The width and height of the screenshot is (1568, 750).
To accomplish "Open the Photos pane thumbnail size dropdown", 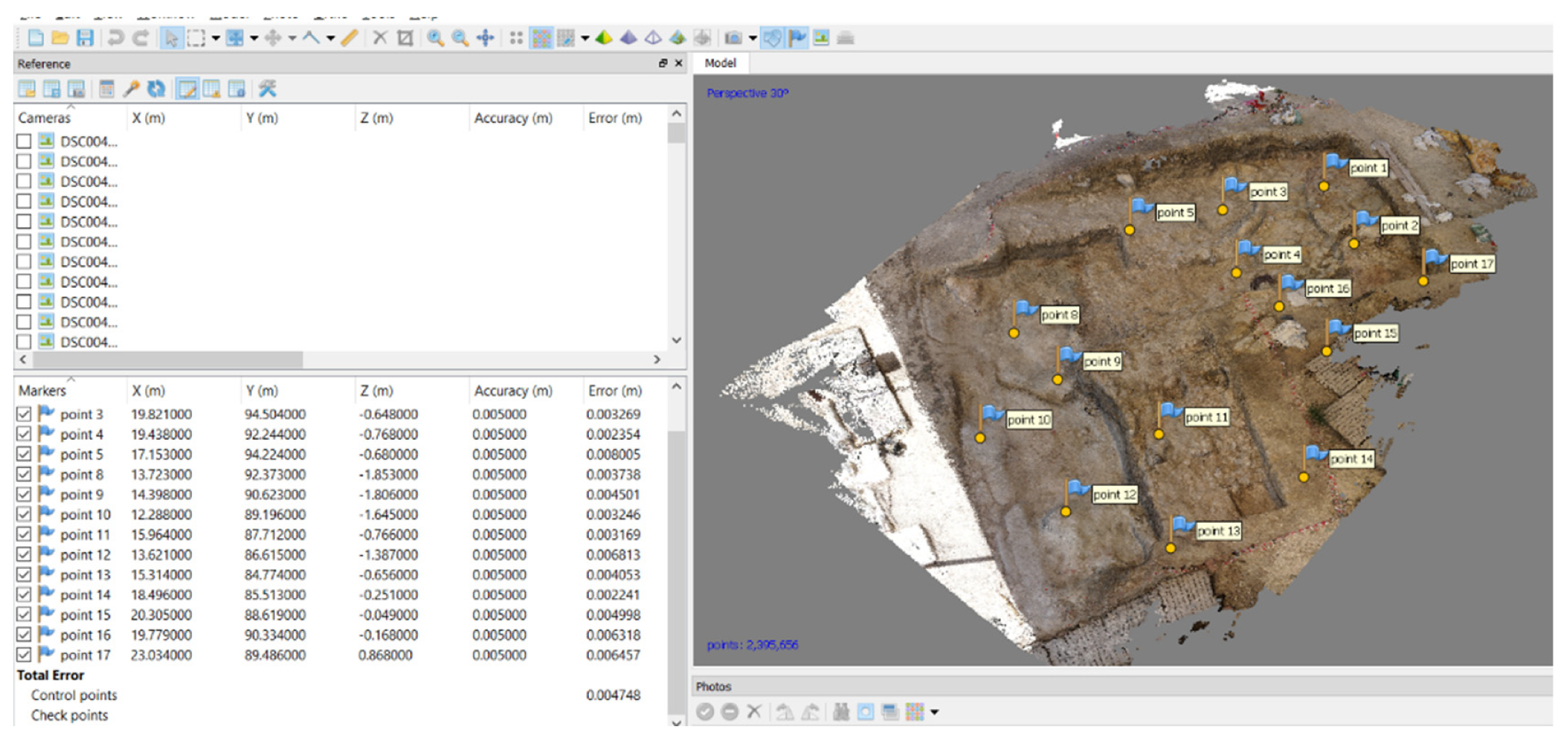I will (x=935, y=712).
